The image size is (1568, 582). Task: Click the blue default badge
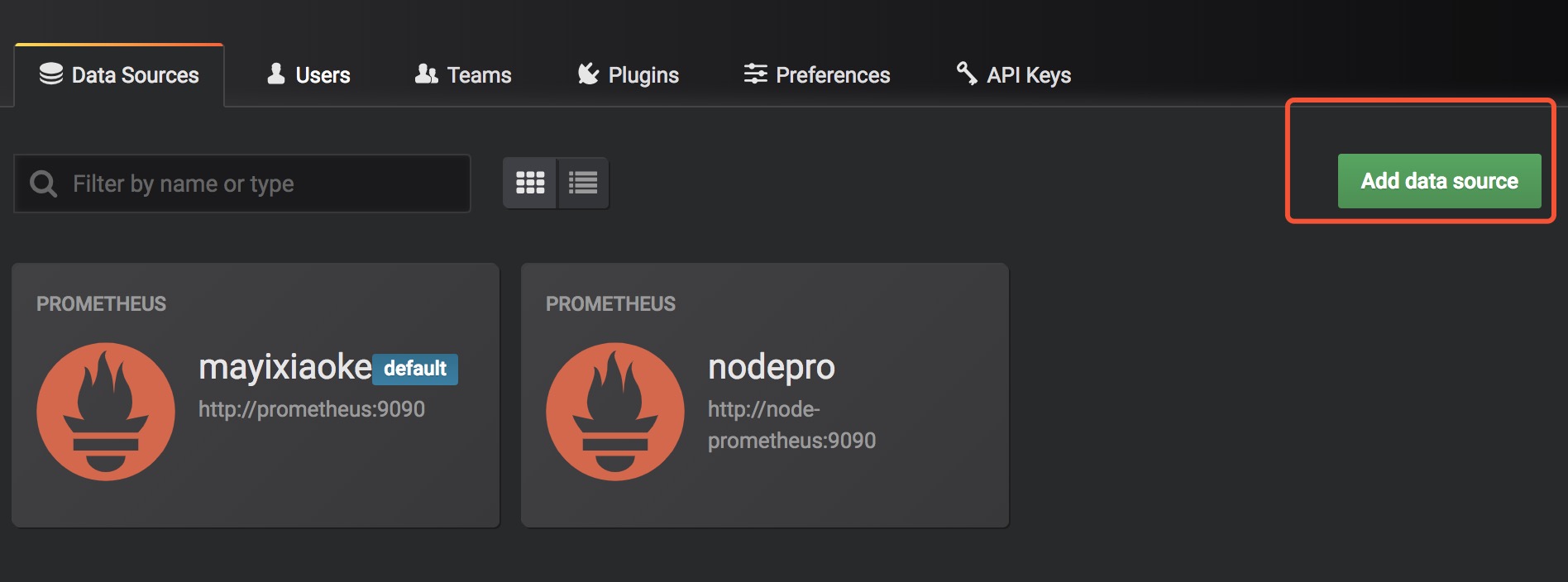(415, 369)
